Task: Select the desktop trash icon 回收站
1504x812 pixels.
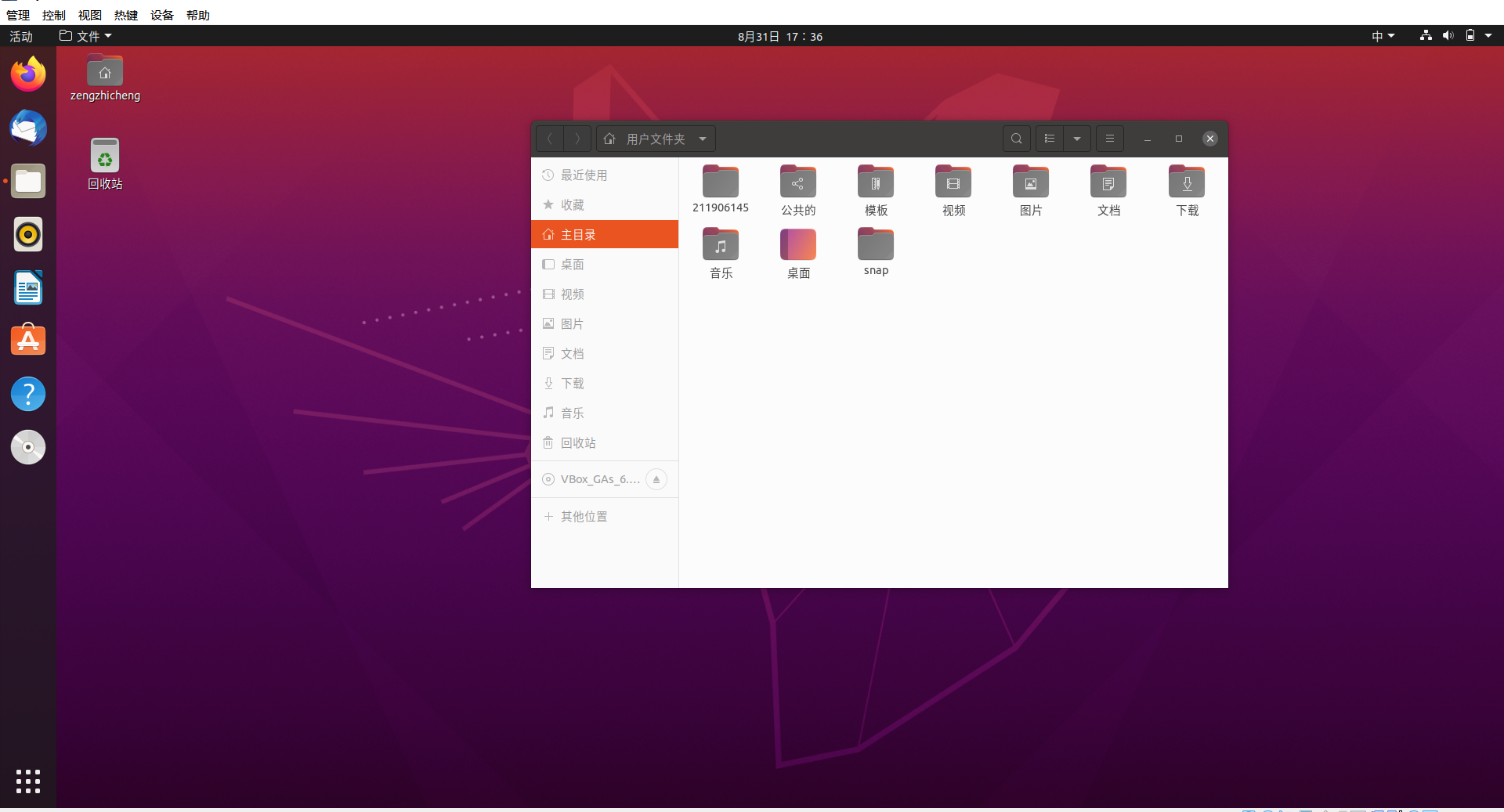Action: coord(105,164)
